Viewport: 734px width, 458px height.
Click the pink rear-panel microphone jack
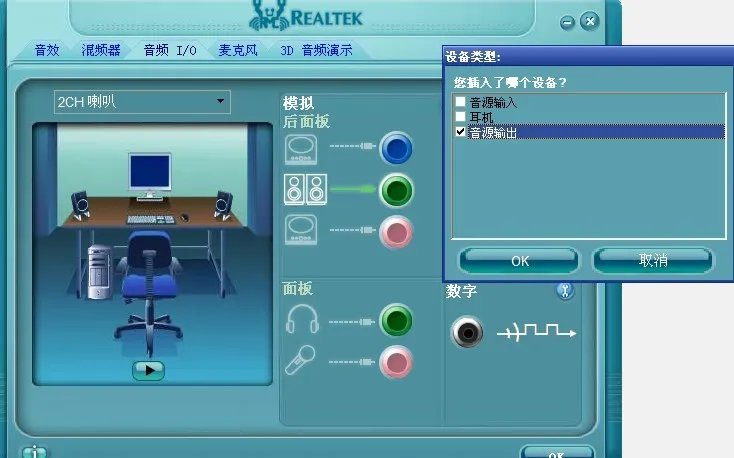[396, 232]
